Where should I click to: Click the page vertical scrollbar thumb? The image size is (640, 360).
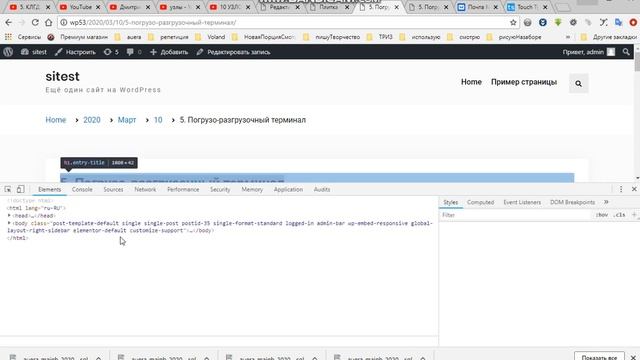click(x=637, y=62)
